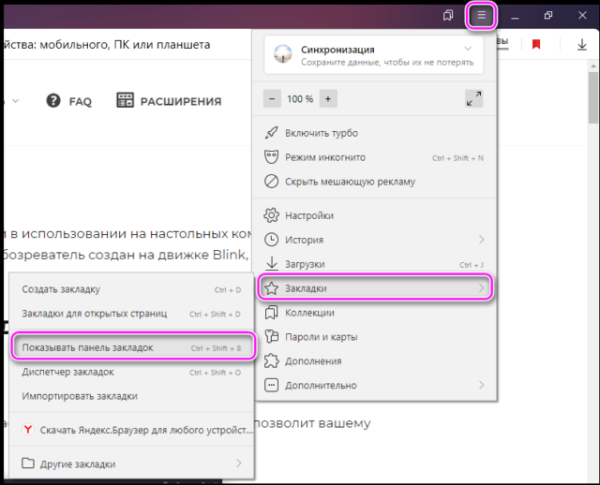Click the rocket icon for turbo

(x=271, y=133)
